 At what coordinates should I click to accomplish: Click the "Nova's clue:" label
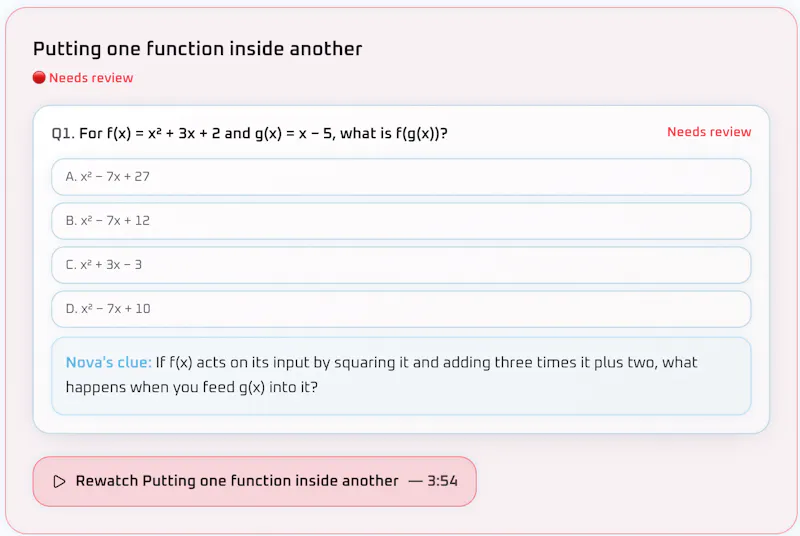pyautogui.click(x=109, y=363)
